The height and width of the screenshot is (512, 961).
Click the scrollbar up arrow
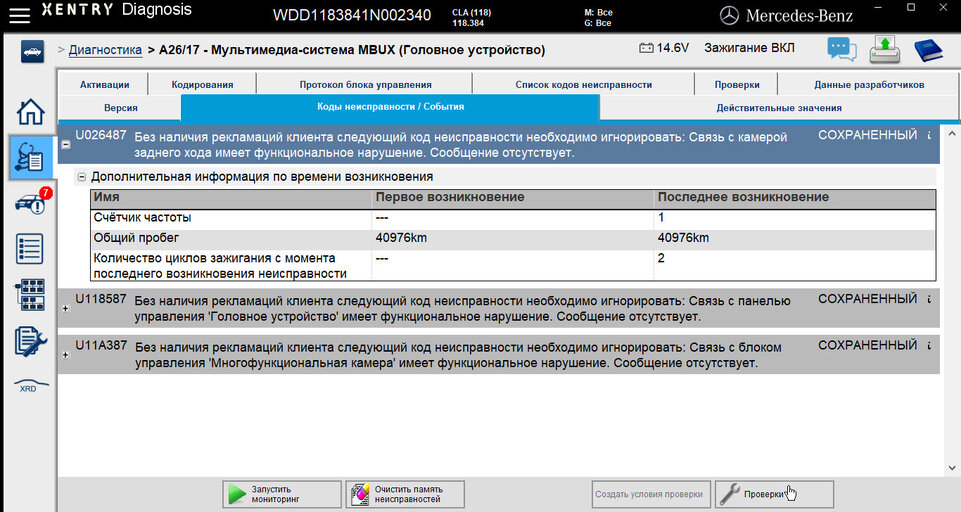pos(951,133)
